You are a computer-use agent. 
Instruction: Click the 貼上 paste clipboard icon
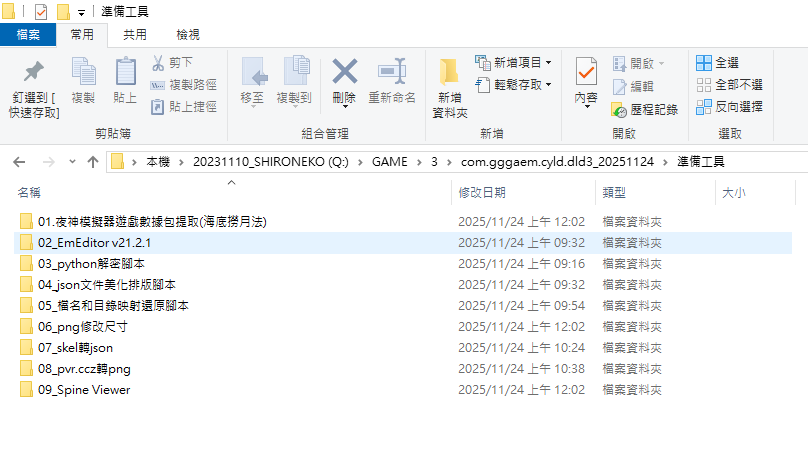click(x=125, y=73)
